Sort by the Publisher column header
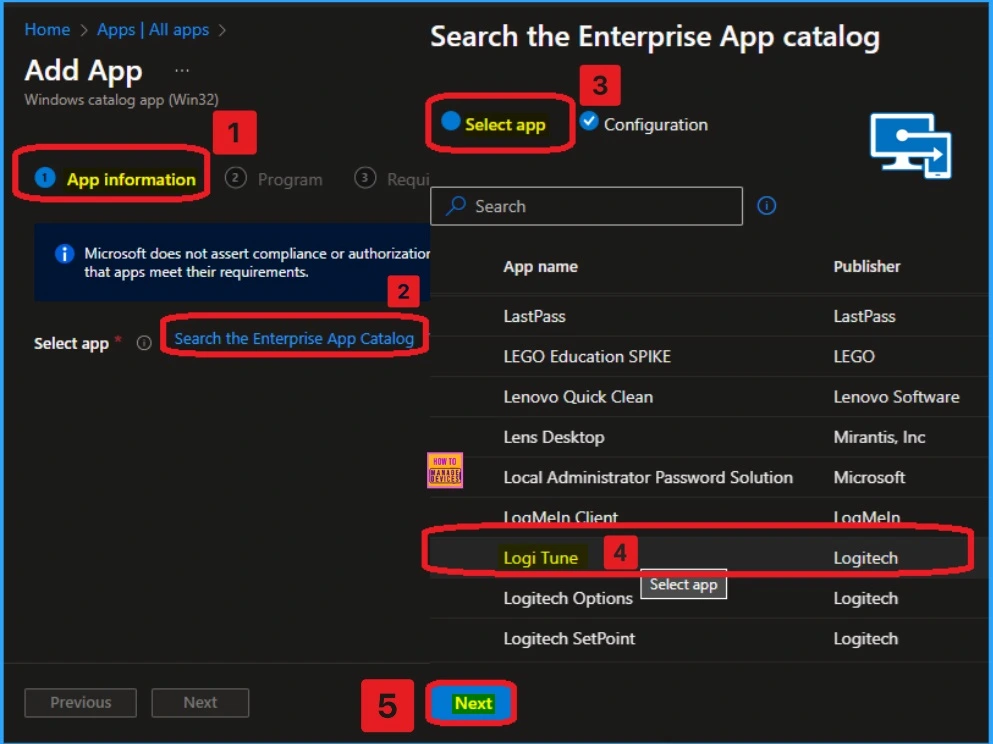Viewport: 993px width, 744px height. 866,267
